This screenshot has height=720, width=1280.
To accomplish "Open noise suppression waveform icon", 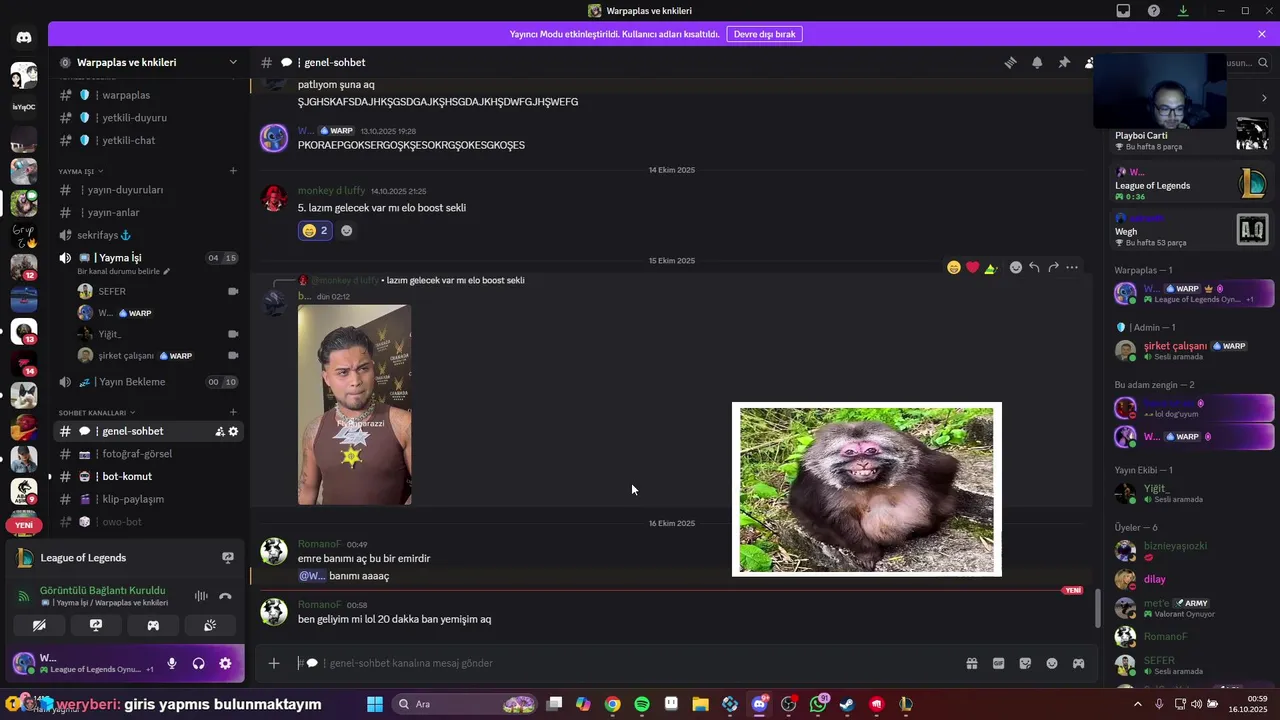I will pos(201,596).
